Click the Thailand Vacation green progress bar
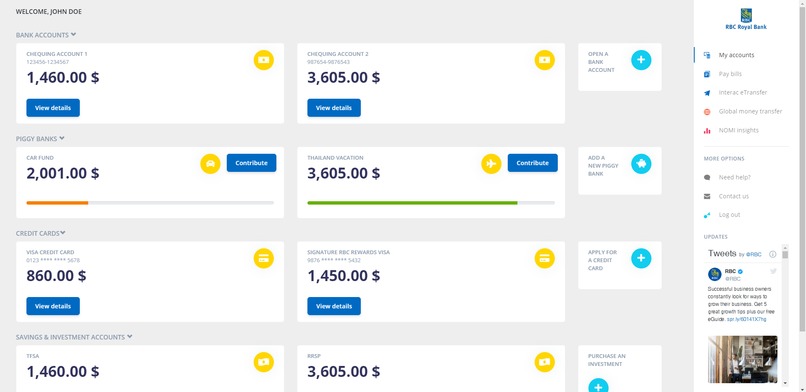 click(x=412, y=203)
